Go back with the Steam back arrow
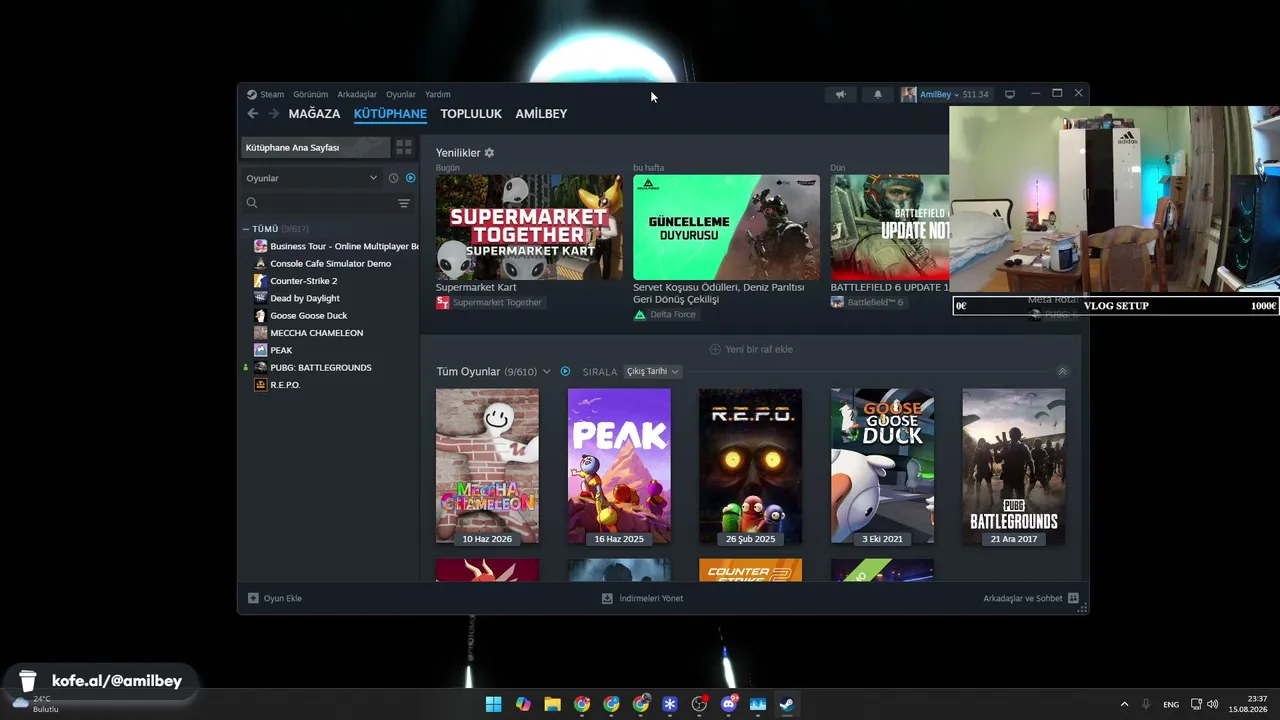The width and height of the screenshot is (1280, 720). coord(253,114)
